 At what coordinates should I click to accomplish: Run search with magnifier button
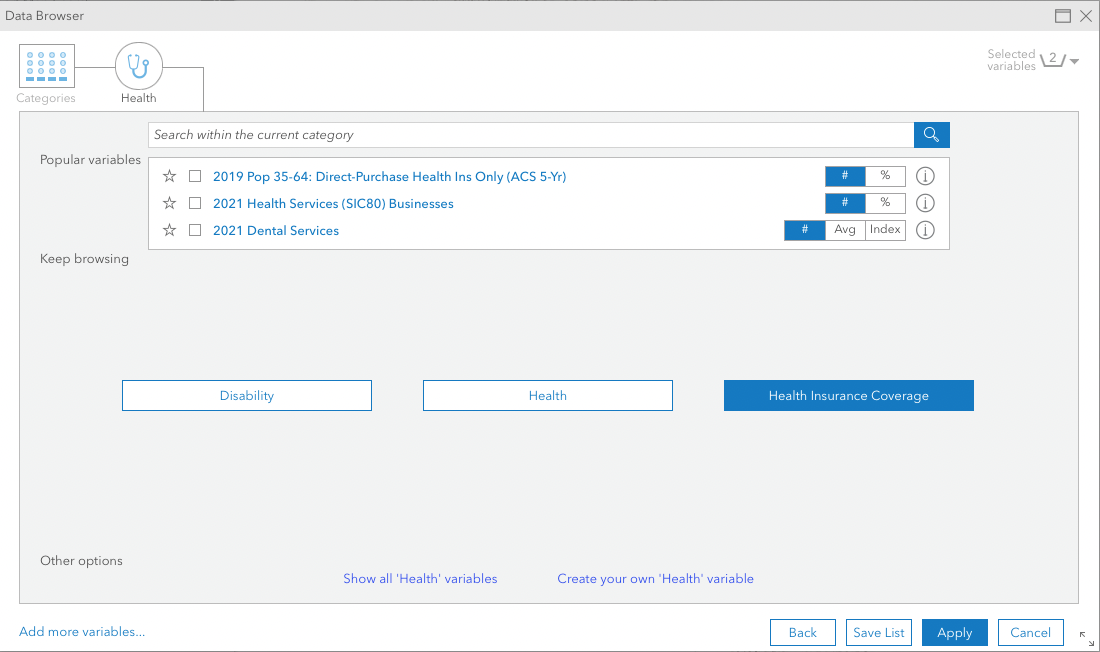(932, 135)
